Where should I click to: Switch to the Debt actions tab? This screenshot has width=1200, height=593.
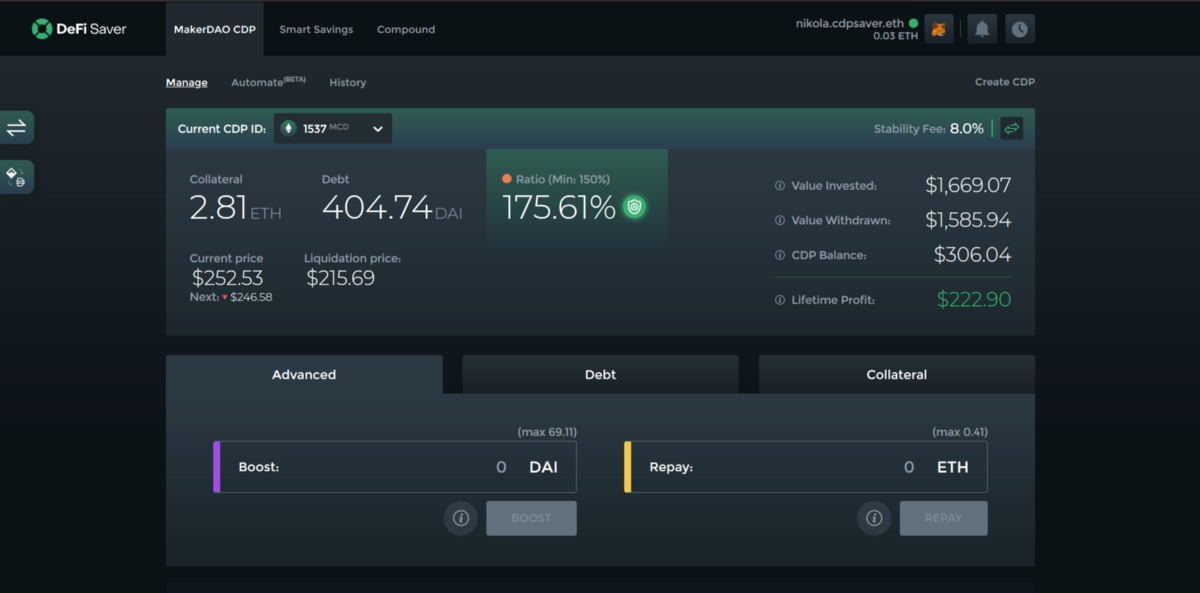[600, 375]
